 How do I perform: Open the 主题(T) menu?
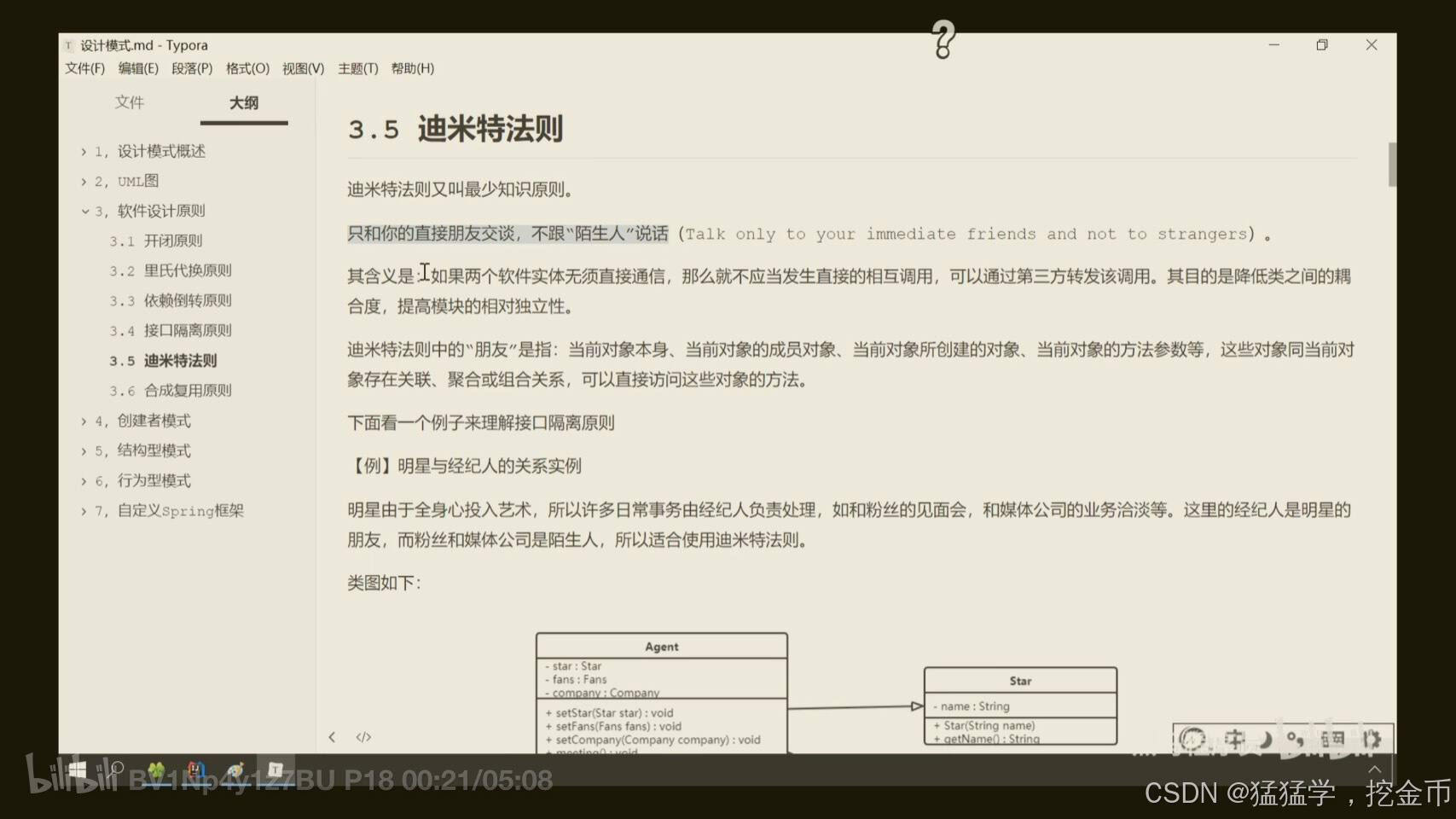coord(357,68)
